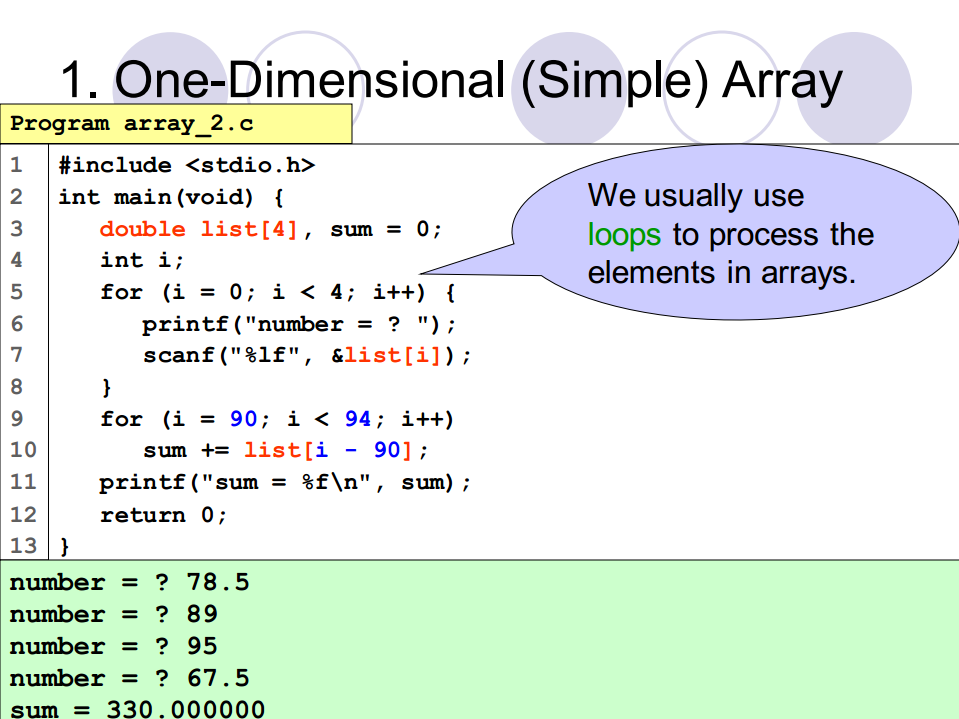This screenshot has height=719, width=959.
Task: Click output line 'number = ? 78.5'
Action: pos(130,582)
